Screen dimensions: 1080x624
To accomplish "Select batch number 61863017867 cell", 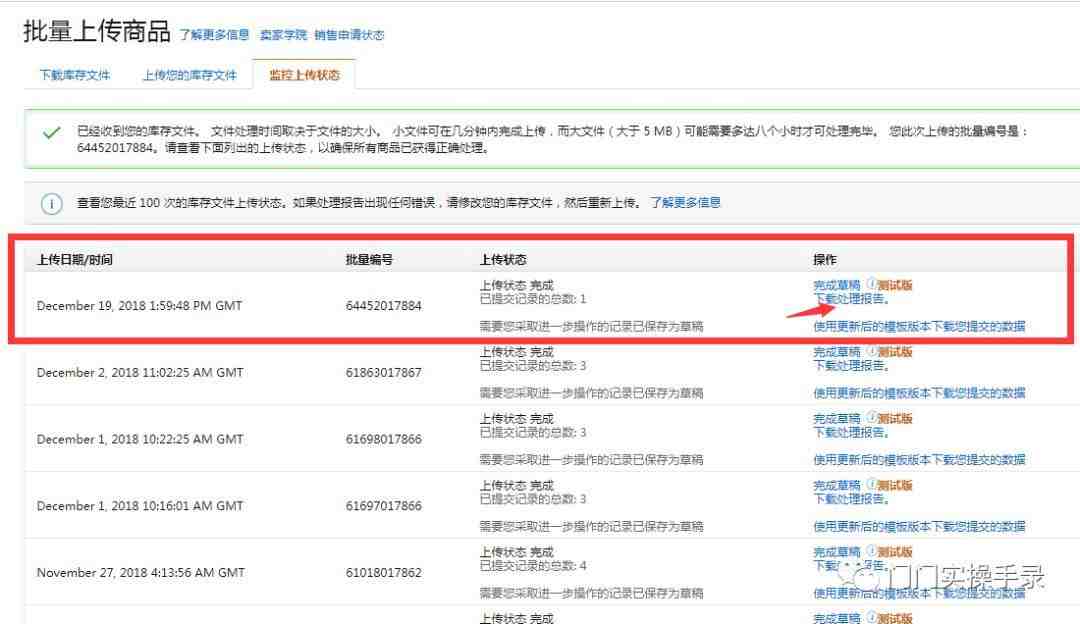I will [x=384, y=373].
